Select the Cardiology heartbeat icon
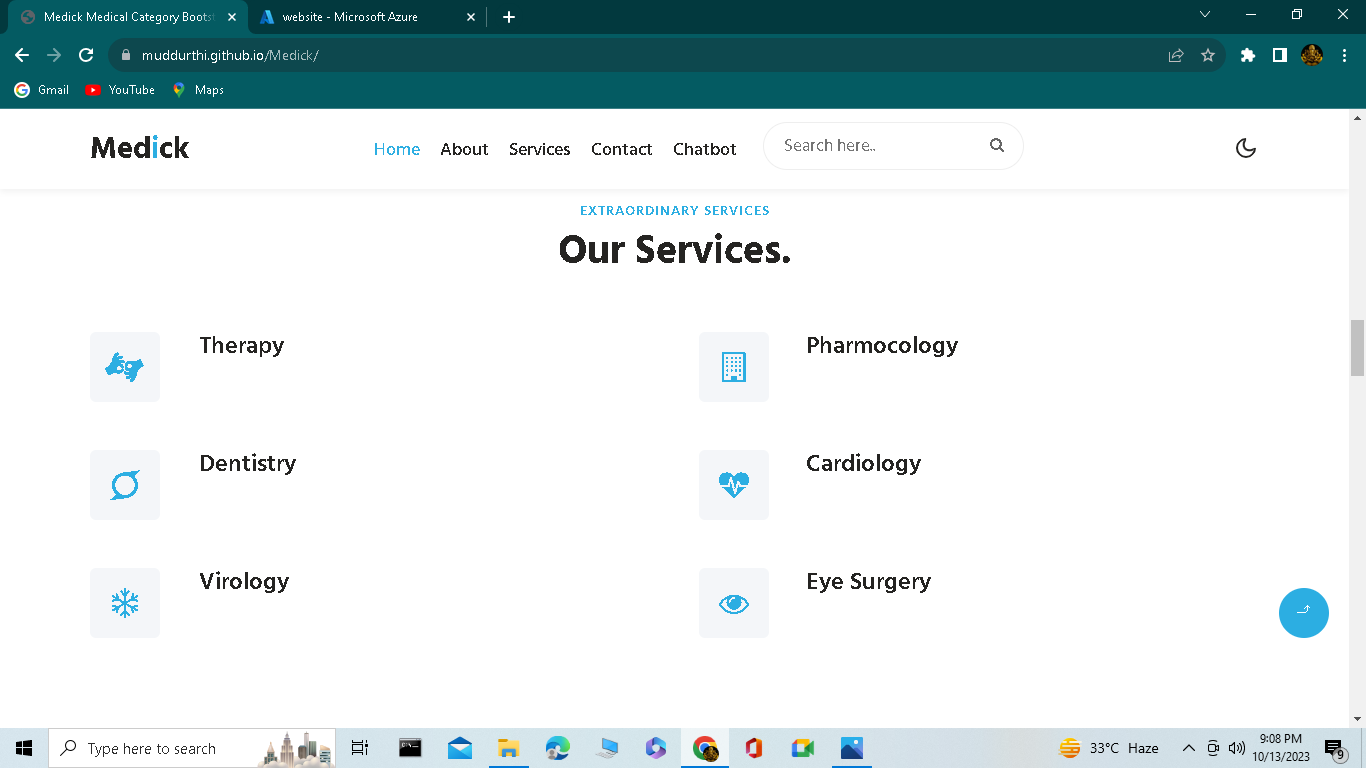1366x768 pixels. click(734, 485)
